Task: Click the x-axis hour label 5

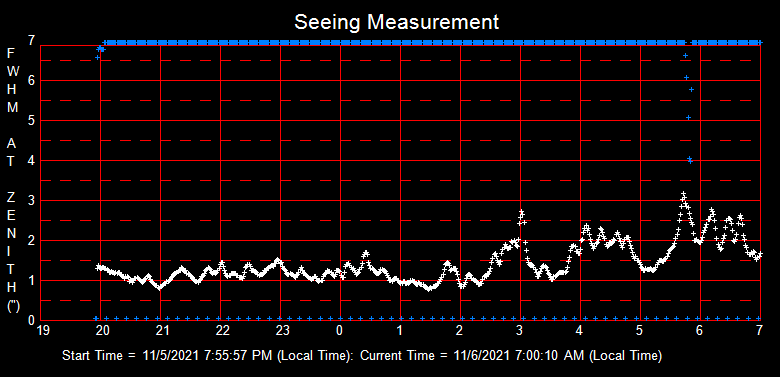Action: pos(639,331)
